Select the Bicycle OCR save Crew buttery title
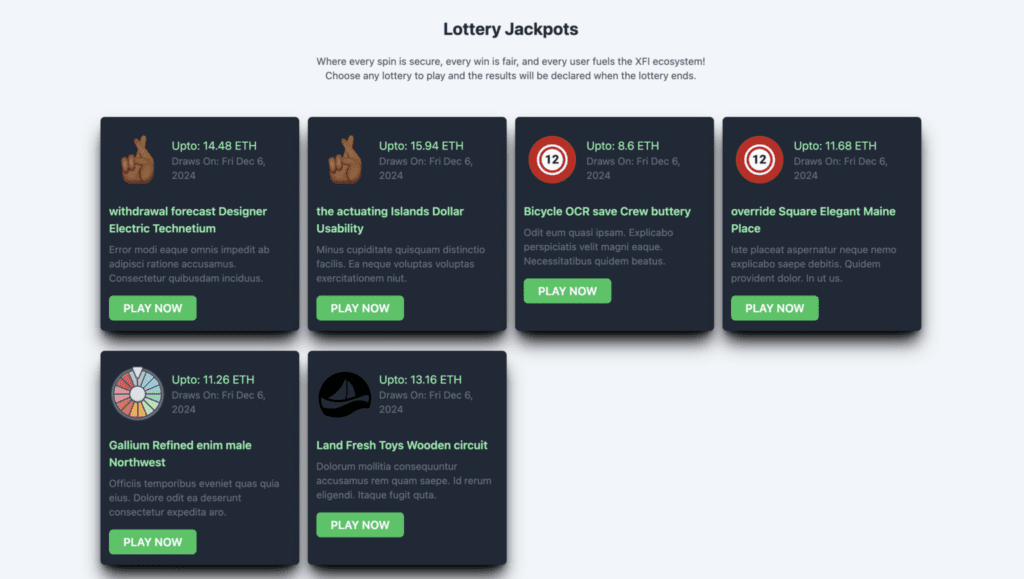This screenshot has height=579, width=1024. (x=607, y=212)
